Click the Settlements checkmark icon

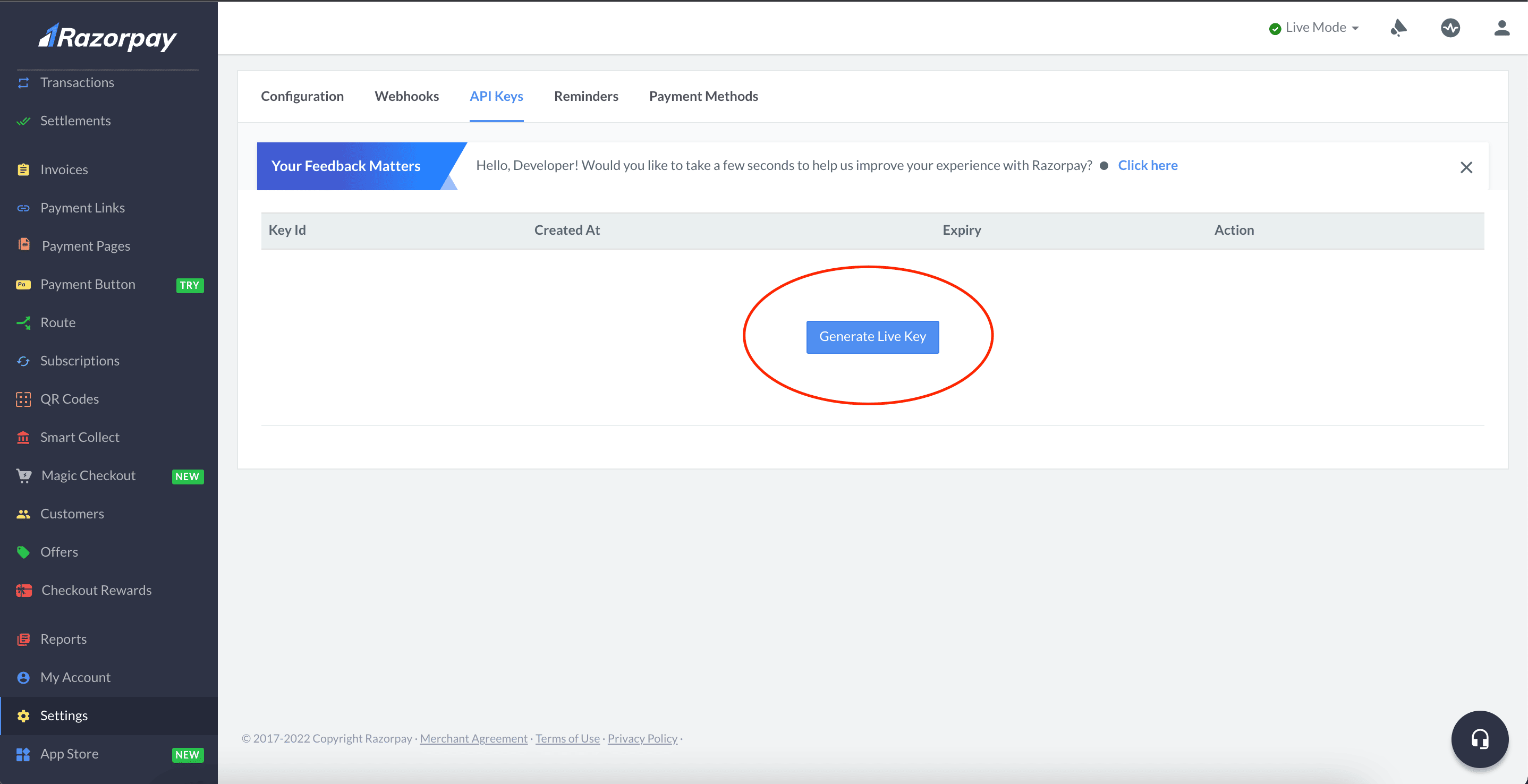(x=23, y=121)
